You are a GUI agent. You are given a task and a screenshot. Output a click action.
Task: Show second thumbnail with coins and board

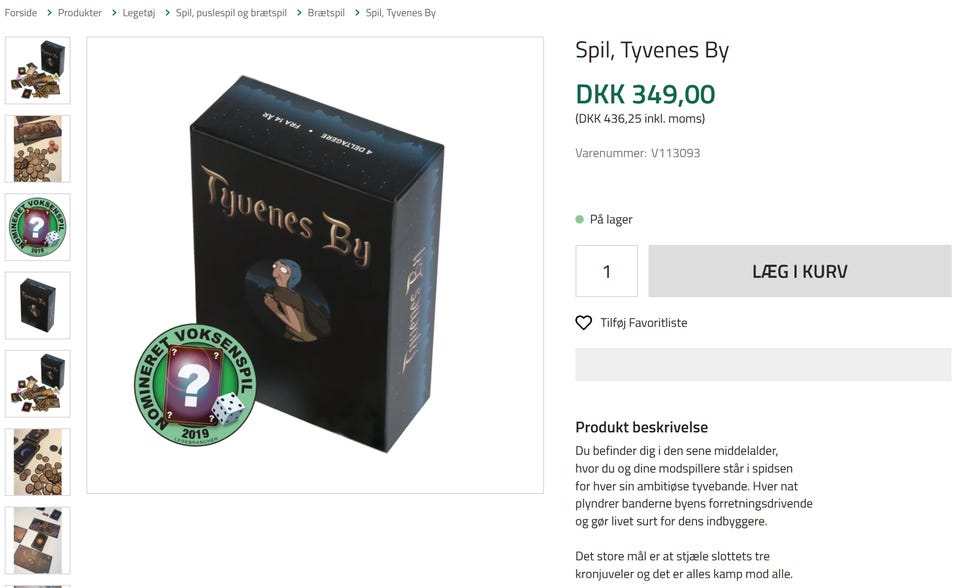click(x=38, y=149)
